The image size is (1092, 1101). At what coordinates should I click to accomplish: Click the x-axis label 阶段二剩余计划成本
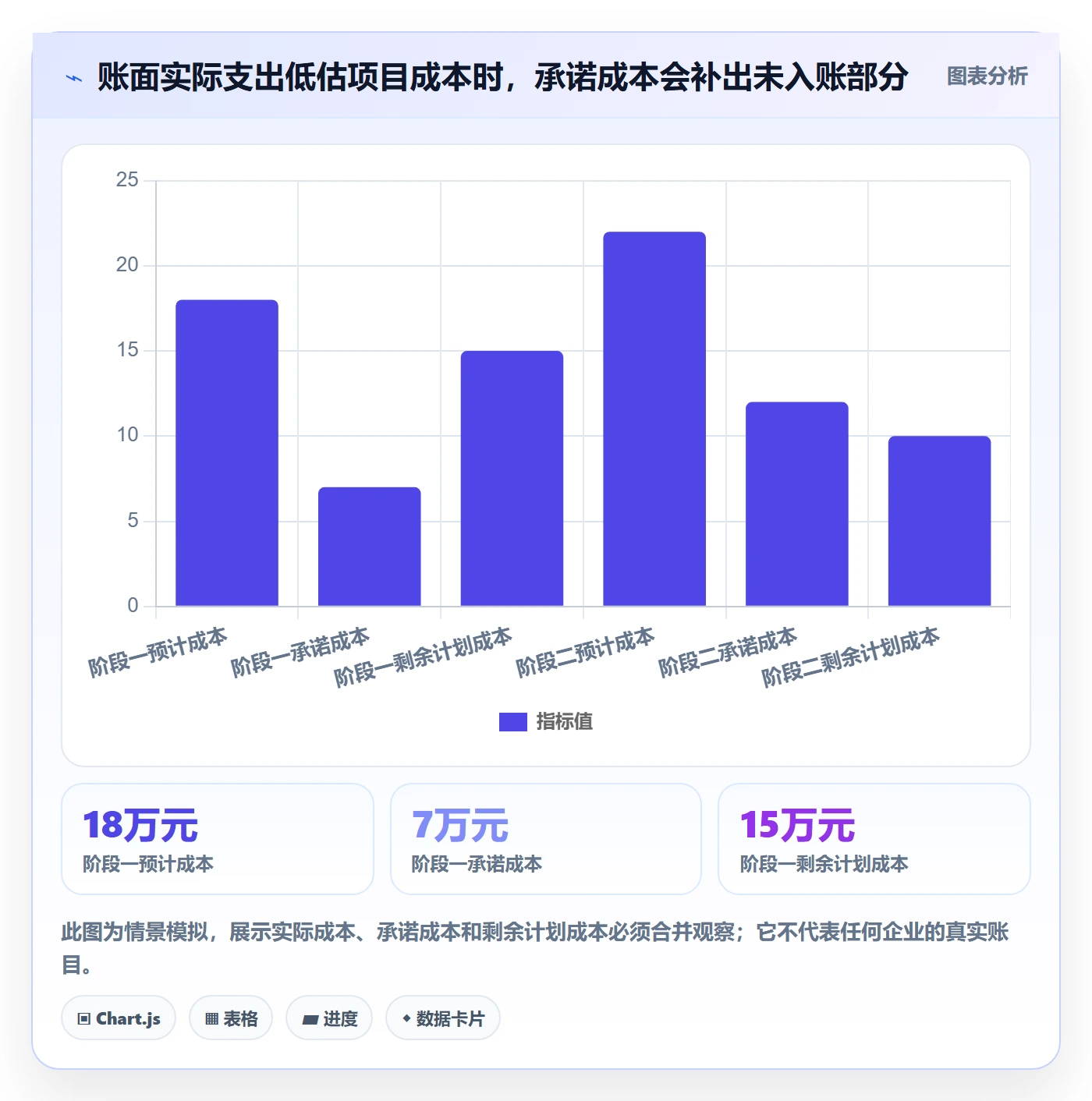tap(851, 657)
